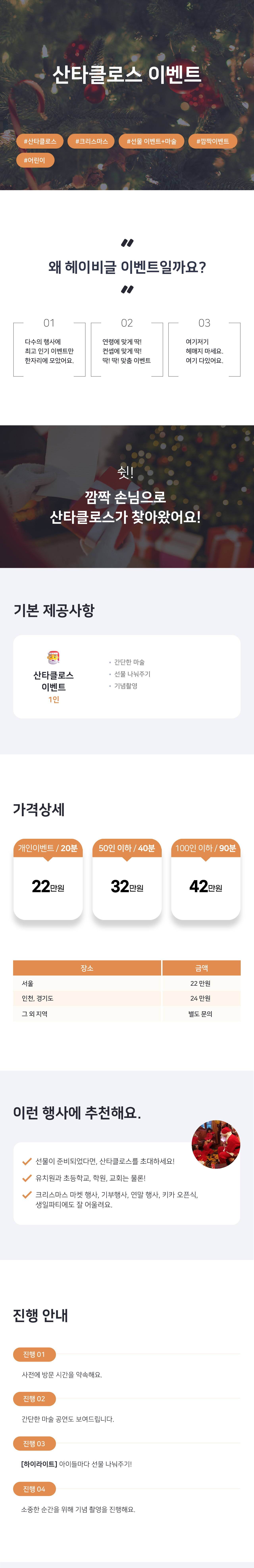This screenshot has width=254, height=1568.
Task: Click the opening quotation mark icon
Action: tap(127, 243)
